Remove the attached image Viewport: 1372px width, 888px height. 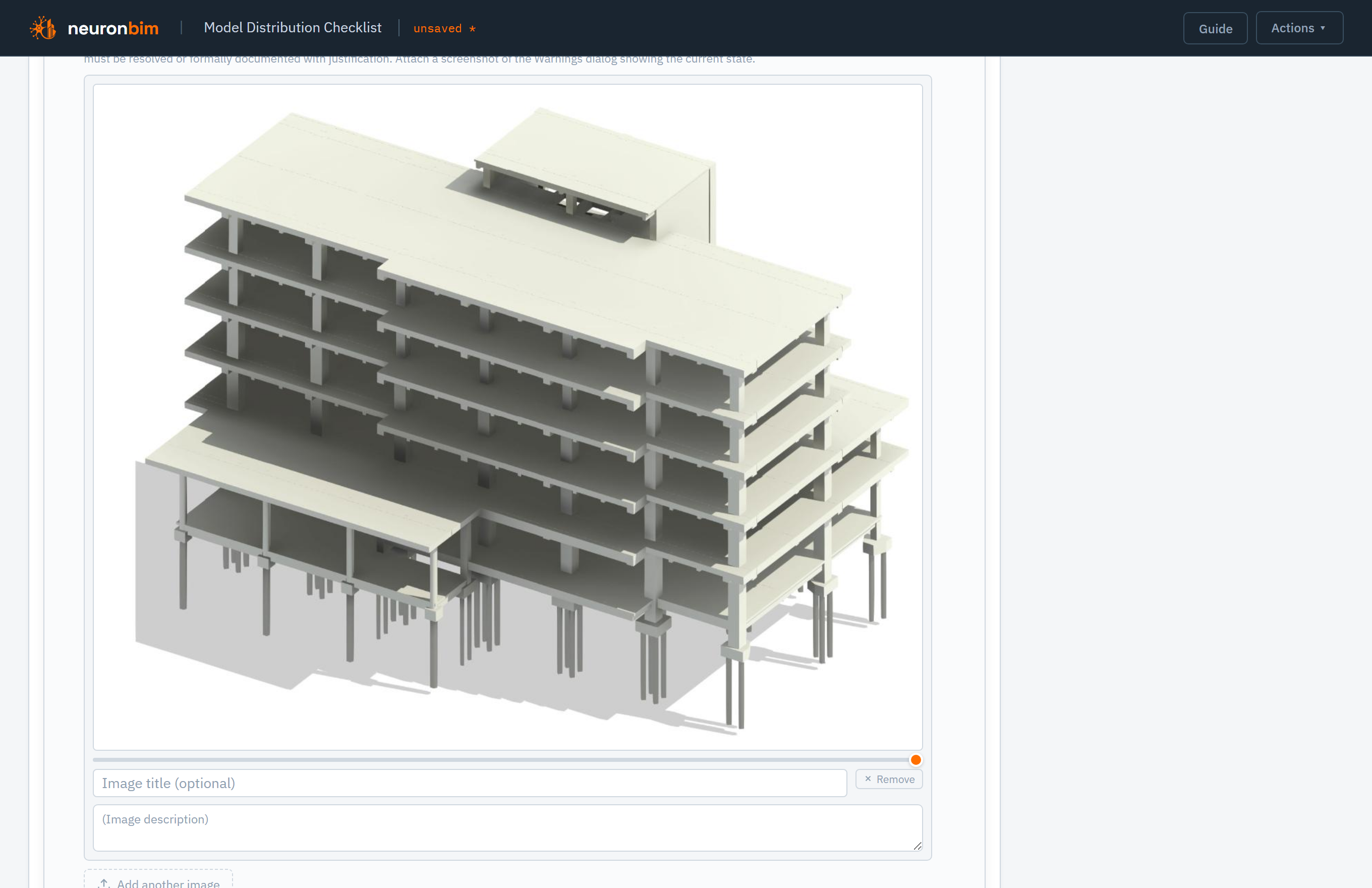(x=889, y=779)
